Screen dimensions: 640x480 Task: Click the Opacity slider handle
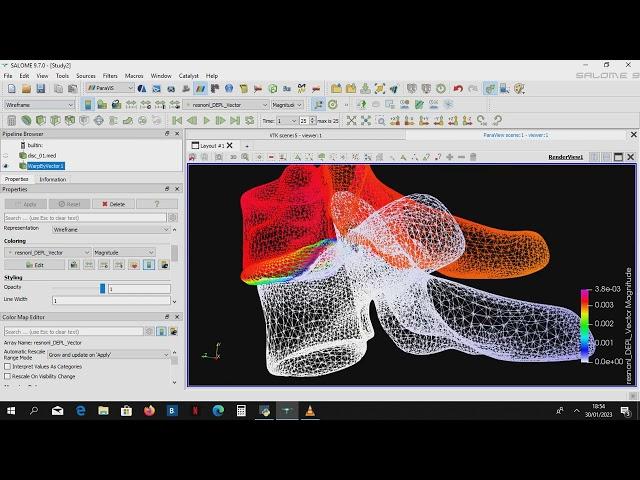pyautogui.click(x=102, y=288)
